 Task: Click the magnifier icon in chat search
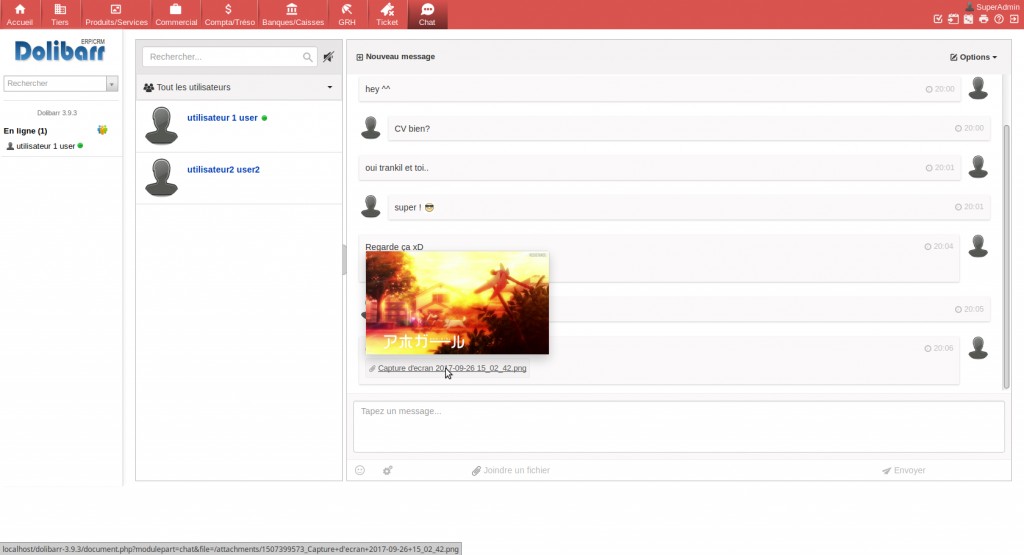pos(308,57)
